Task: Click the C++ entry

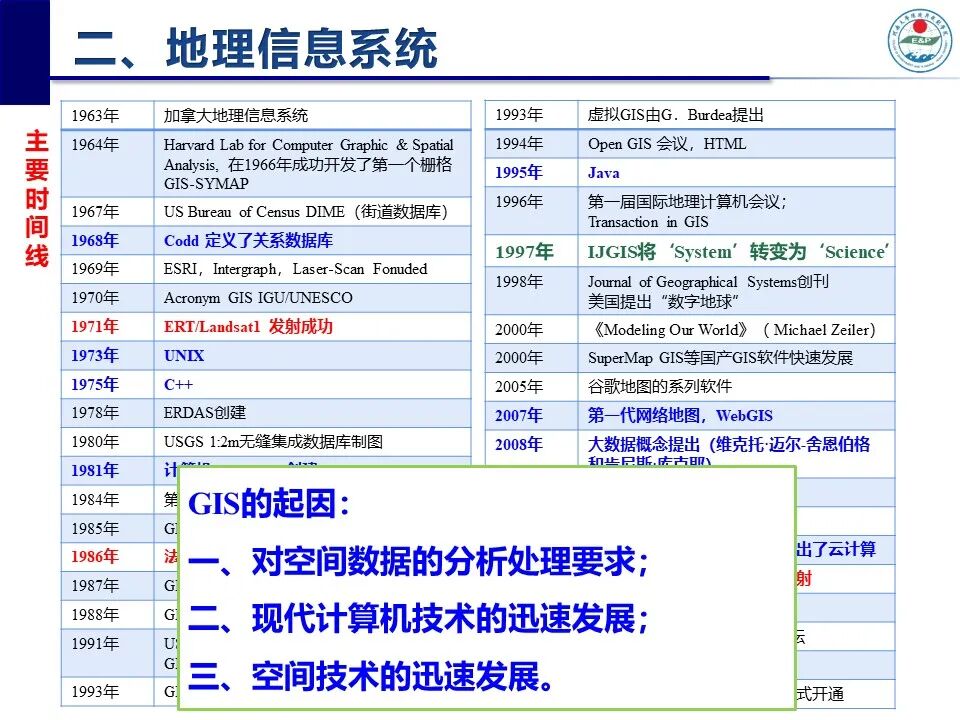Action: [312, 384]
